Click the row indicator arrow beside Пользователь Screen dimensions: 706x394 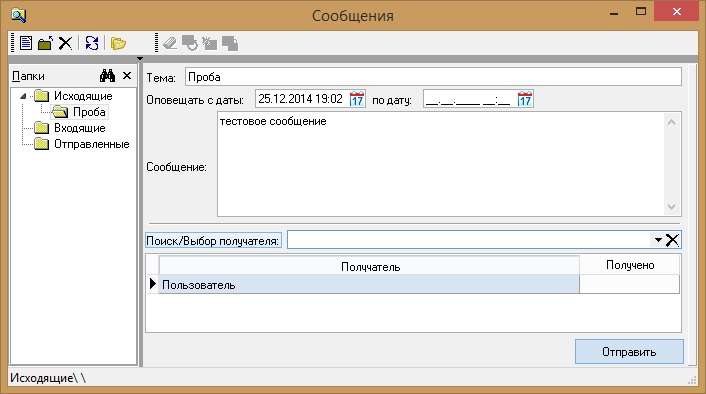tap(153, 284)
